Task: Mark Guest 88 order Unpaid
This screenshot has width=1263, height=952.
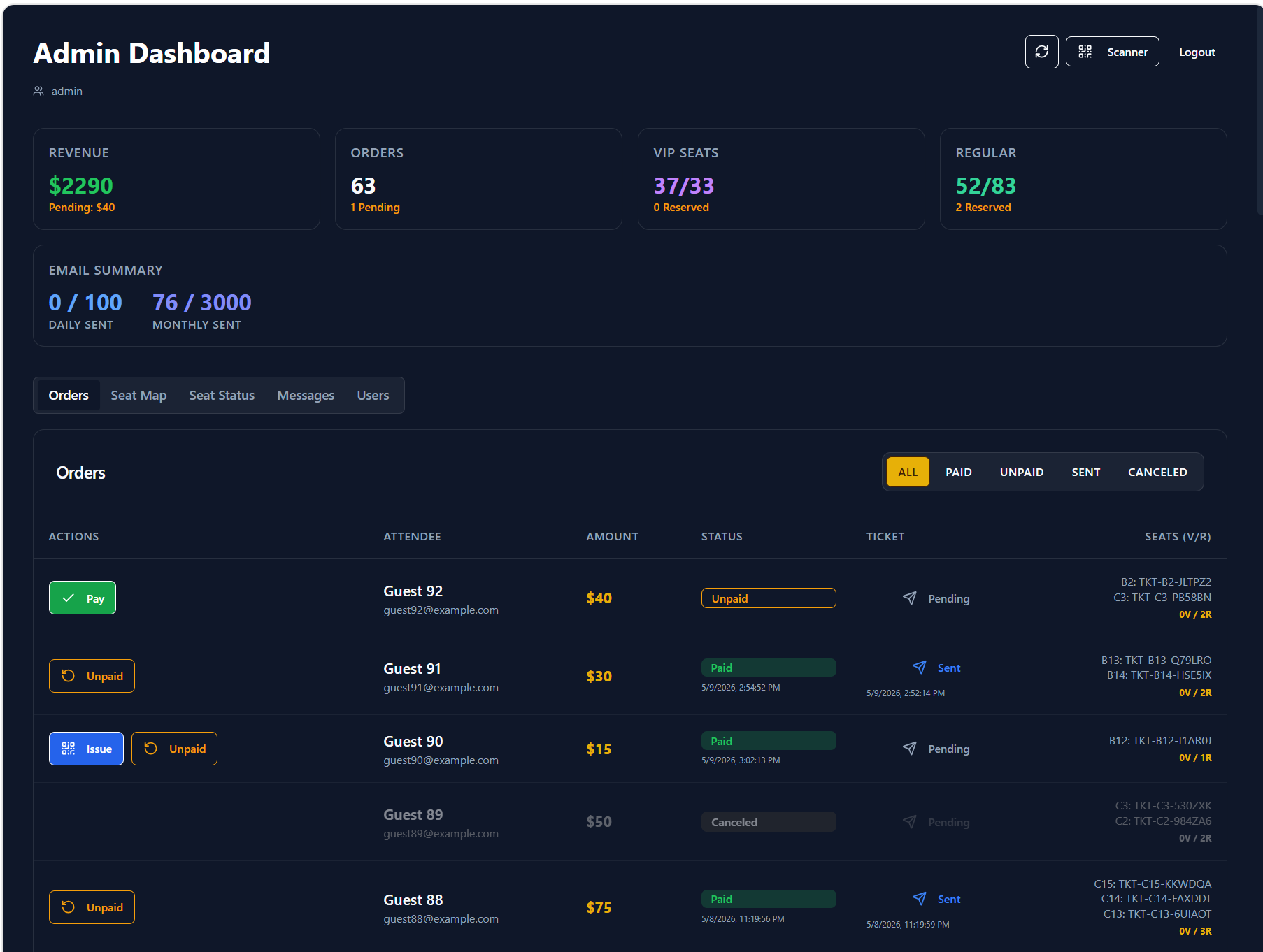Action: coord(92,907)
